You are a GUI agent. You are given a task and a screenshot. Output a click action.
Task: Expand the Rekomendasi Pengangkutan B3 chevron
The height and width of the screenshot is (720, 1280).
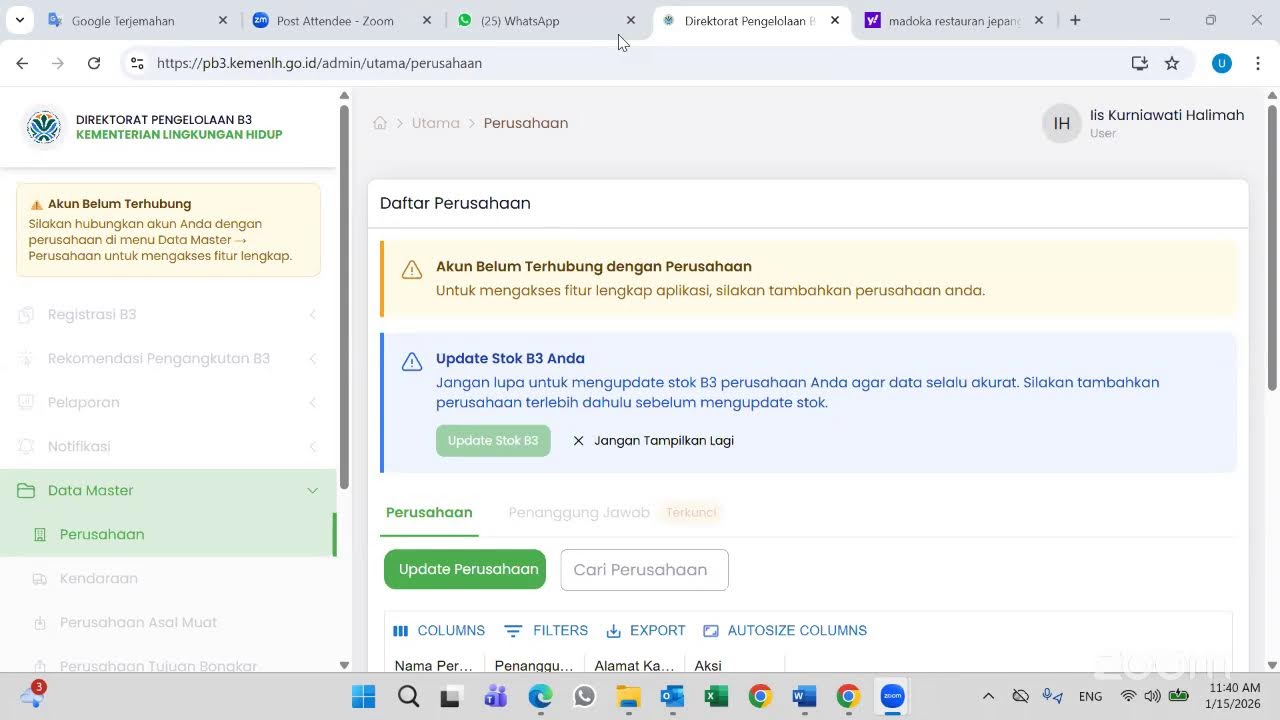pos(312,359)
